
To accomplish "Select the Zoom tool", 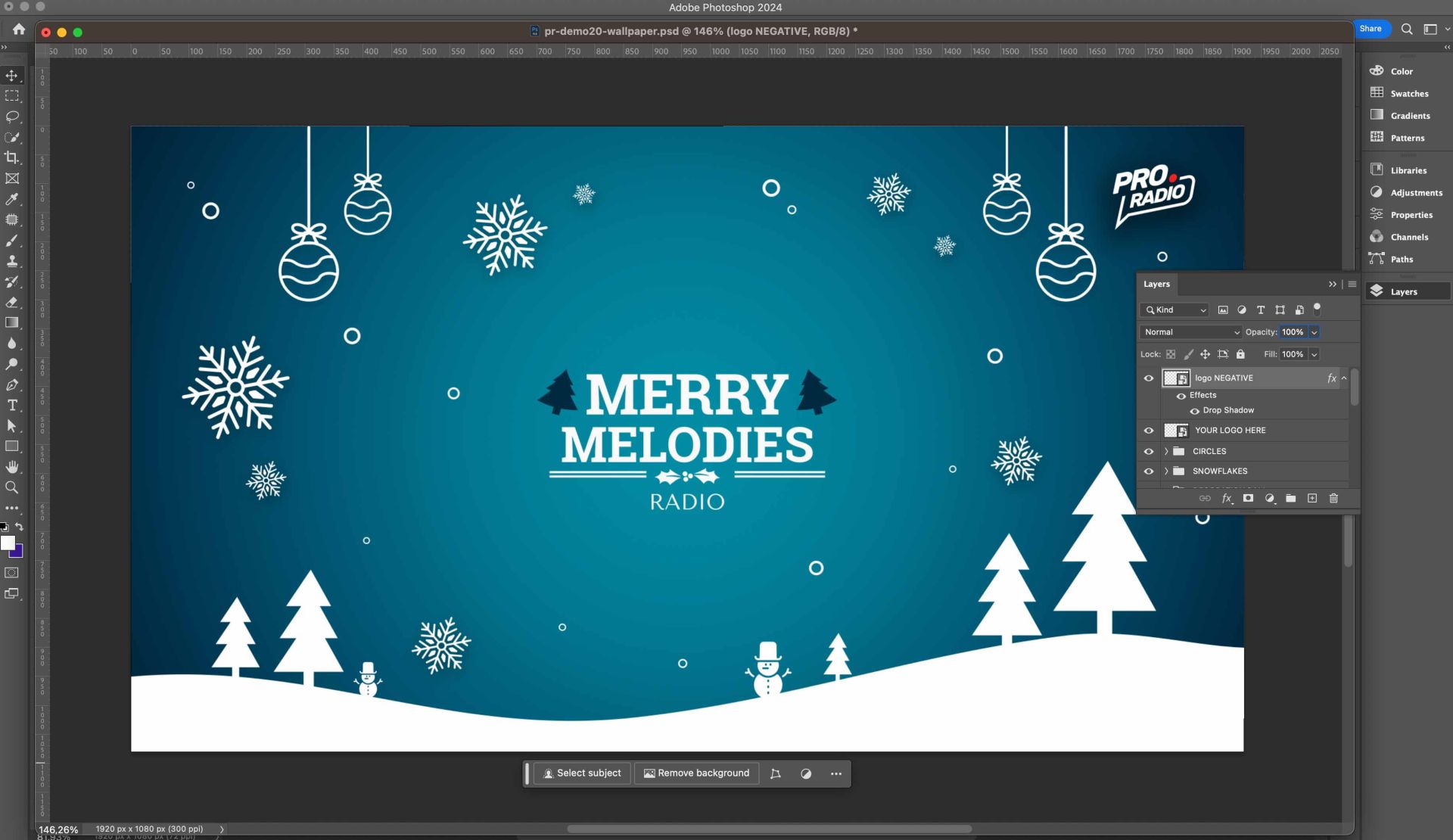I will (x=12, y=487).
